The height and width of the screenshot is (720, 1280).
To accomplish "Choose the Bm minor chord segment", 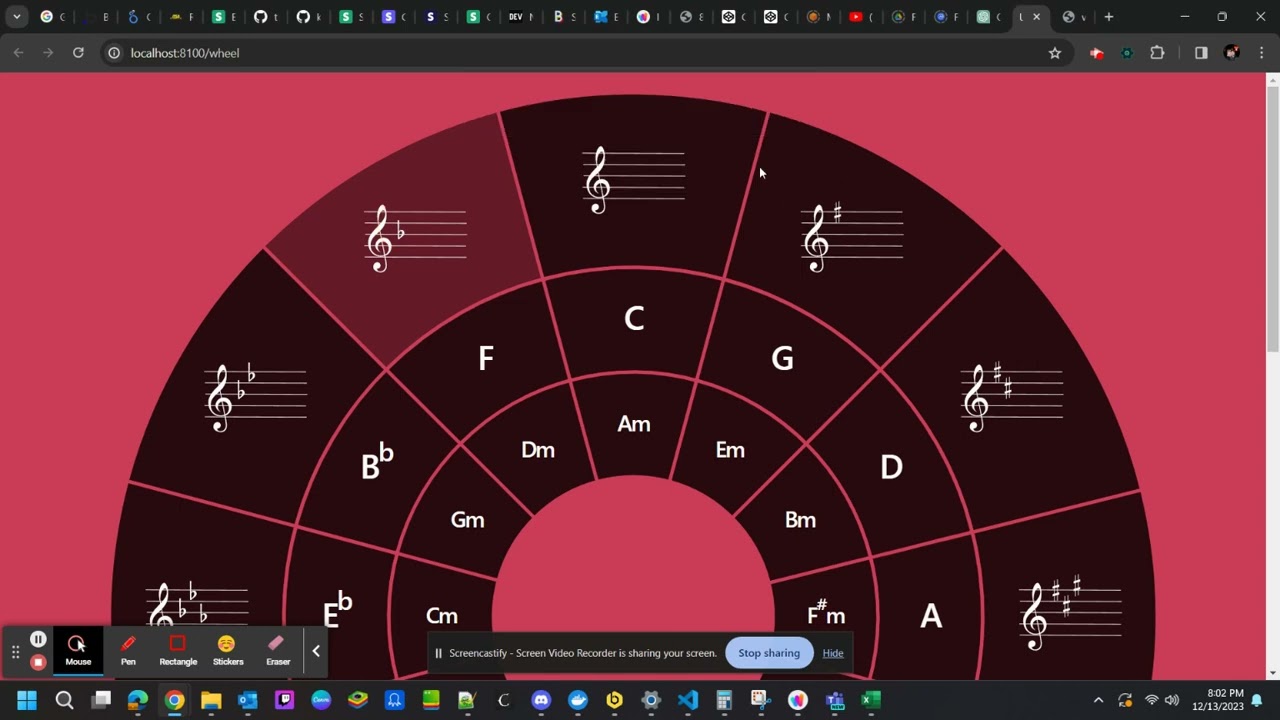I will pos(800,520).
